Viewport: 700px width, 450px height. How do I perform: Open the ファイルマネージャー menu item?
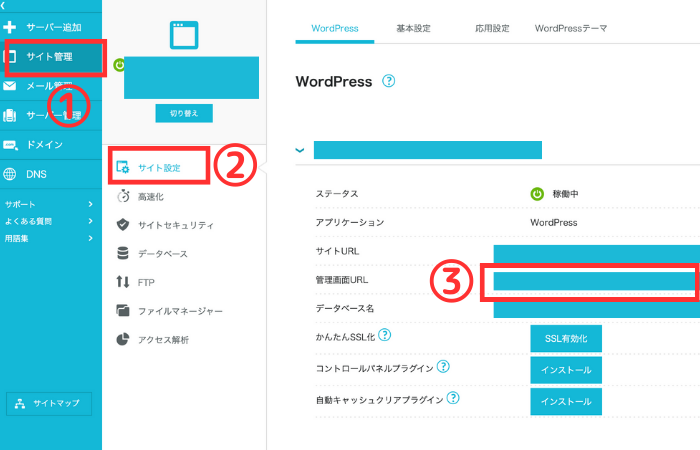[180, 311]
